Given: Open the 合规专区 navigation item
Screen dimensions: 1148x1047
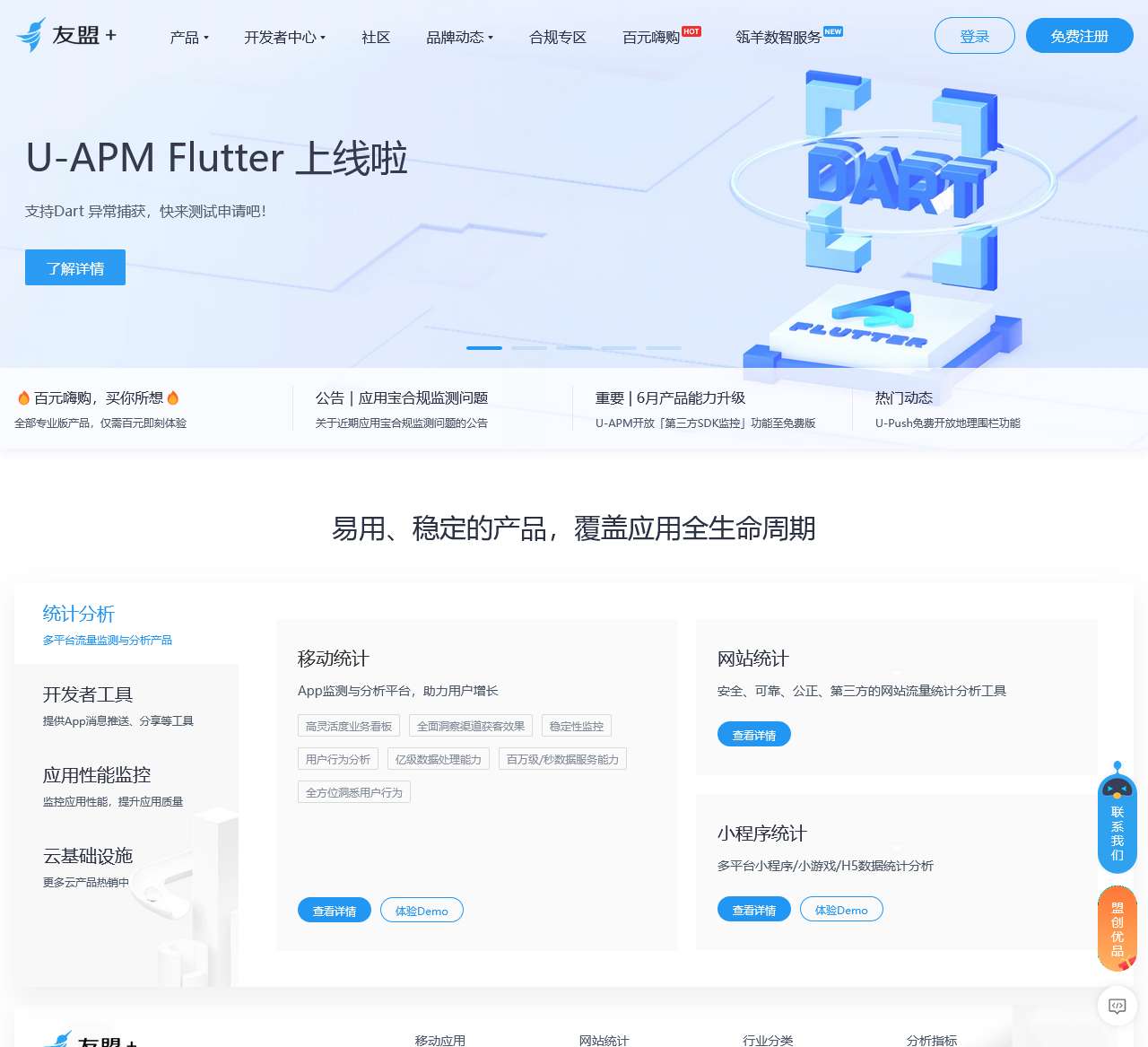Looking at the screenshot, I should [558, 37].
